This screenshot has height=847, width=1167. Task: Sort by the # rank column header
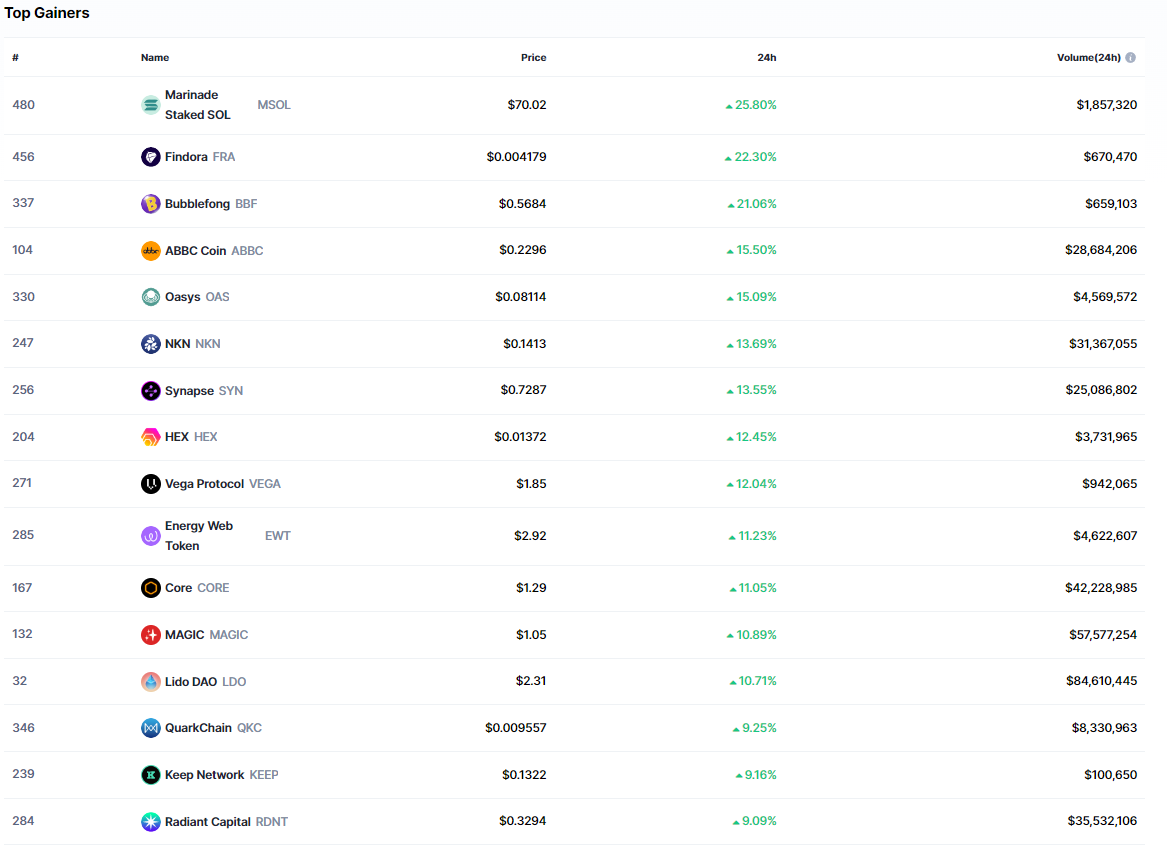(x=15, y=58)
